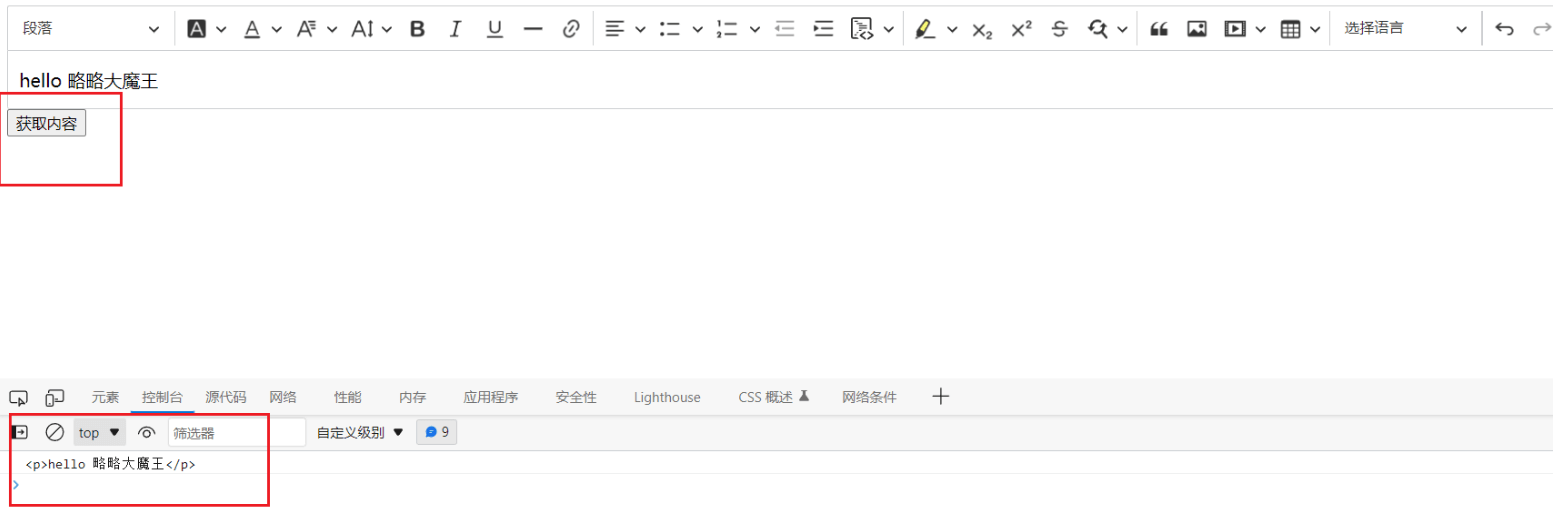Expand the code block language arrow
The height and width of the screenshot is (532, 1553).
887,29
